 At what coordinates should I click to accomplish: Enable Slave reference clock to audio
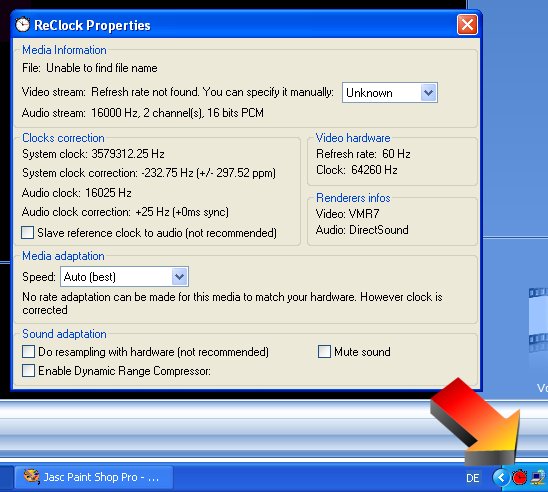click(x=28, y=233)
